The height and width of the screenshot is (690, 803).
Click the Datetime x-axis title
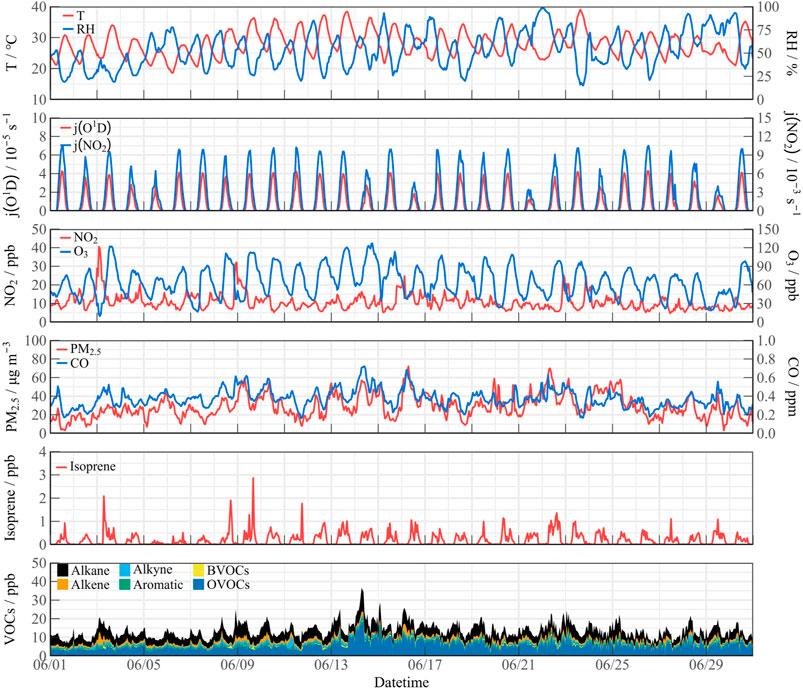(402, 682)
